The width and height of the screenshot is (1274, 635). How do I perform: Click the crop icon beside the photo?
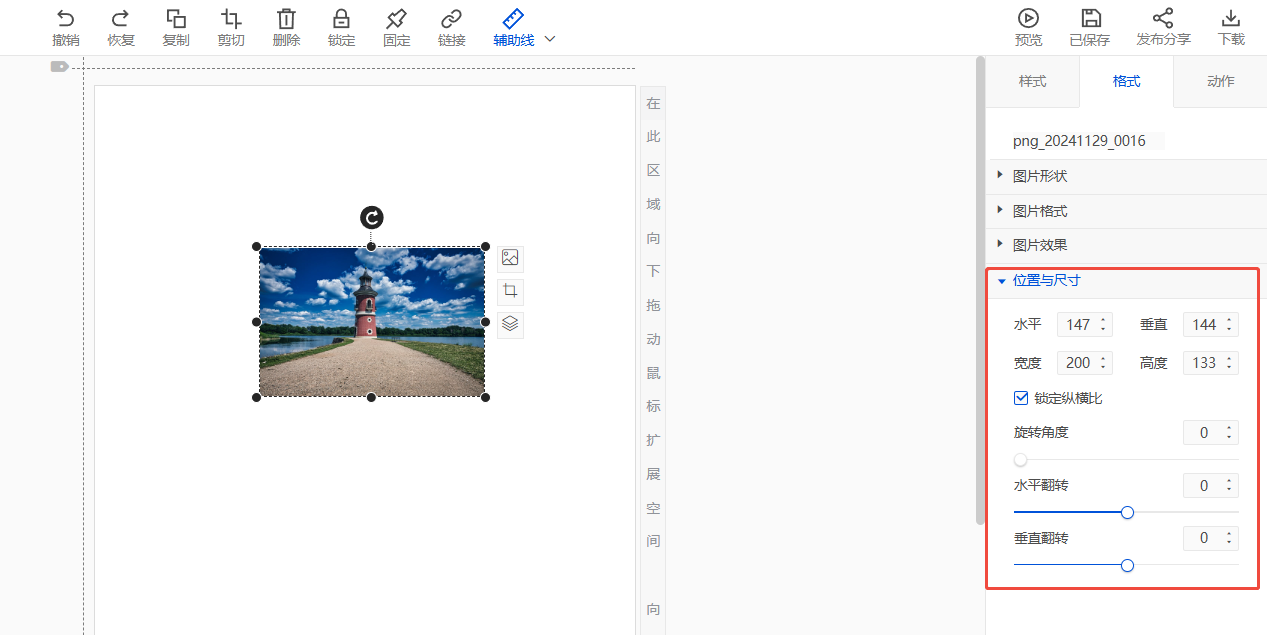pyautogui.click(x=510, y=291)
